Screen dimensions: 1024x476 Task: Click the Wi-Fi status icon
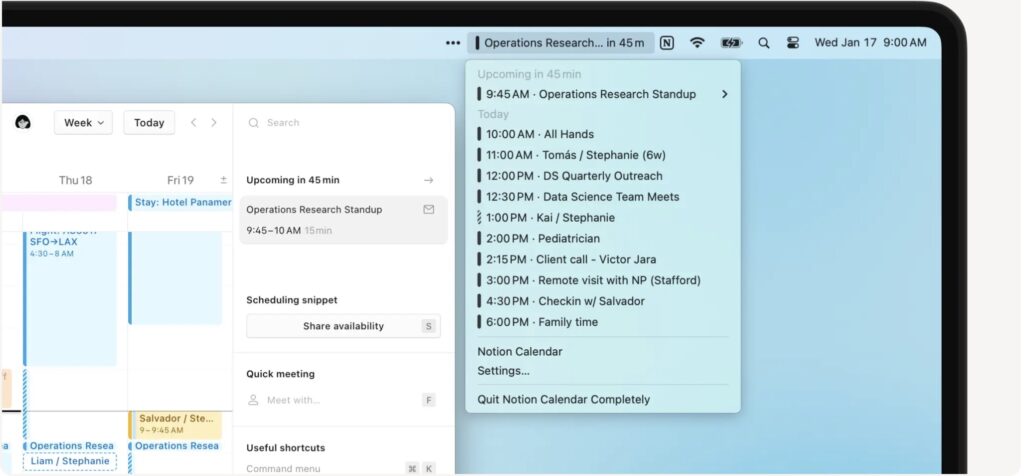697,43
